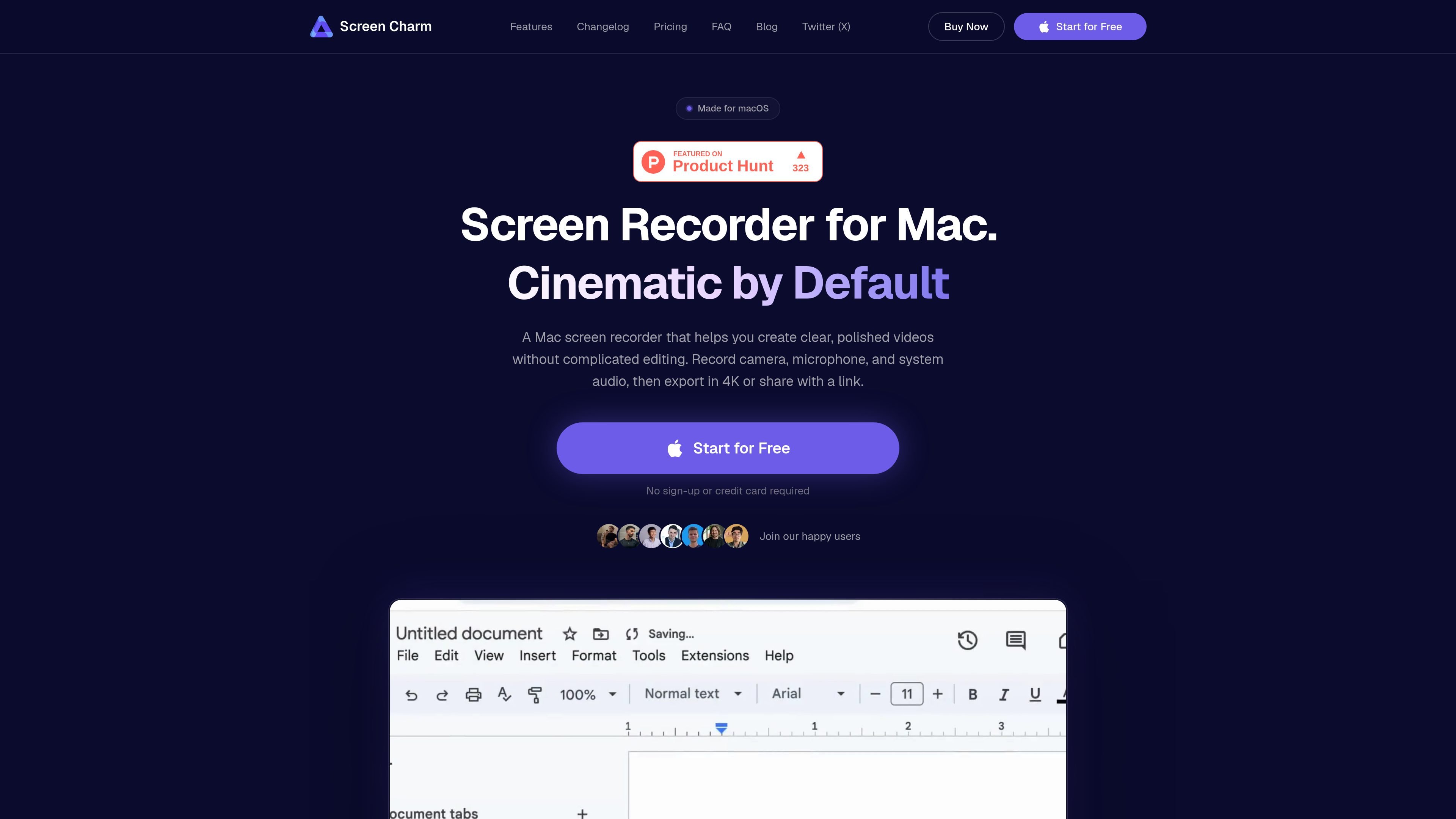Open the Features nav link

pyautogui.click(x=531, y=27)
